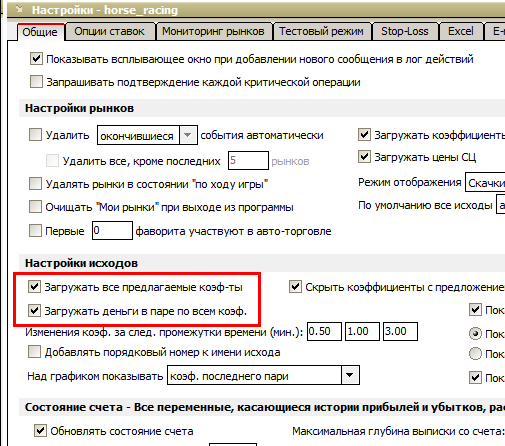This screenshot has height=446, width=505.
Task: Check Удалить события автоматически checkbox
Action: pyautogui.click(x=35, y=135)
